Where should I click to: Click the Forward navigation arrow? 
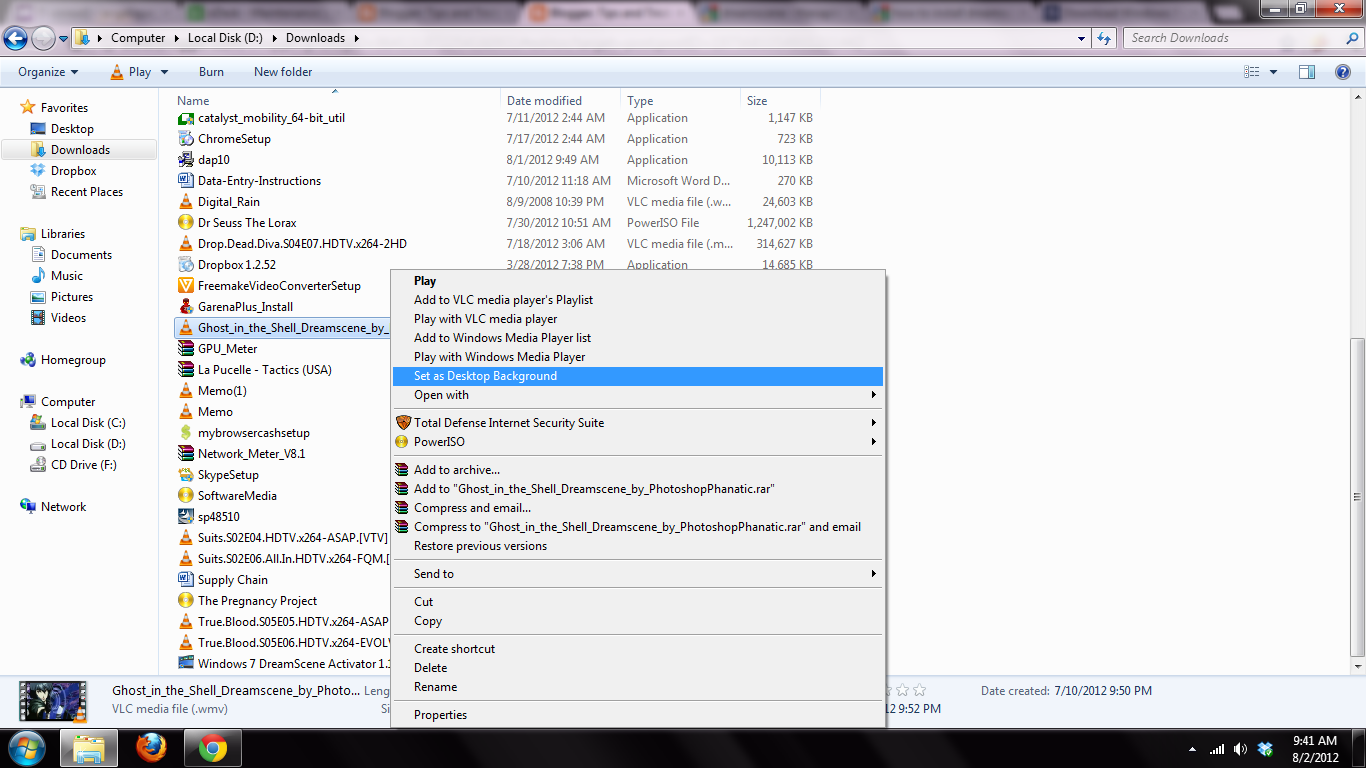43,38
